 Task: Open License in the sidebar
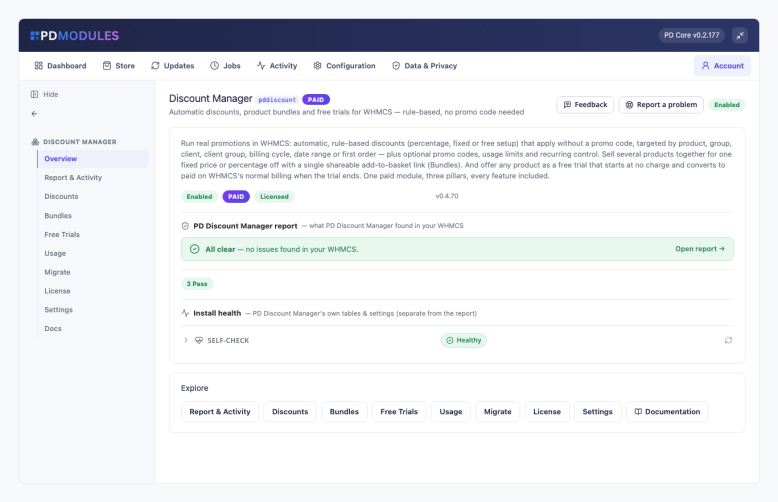(93, 291)
